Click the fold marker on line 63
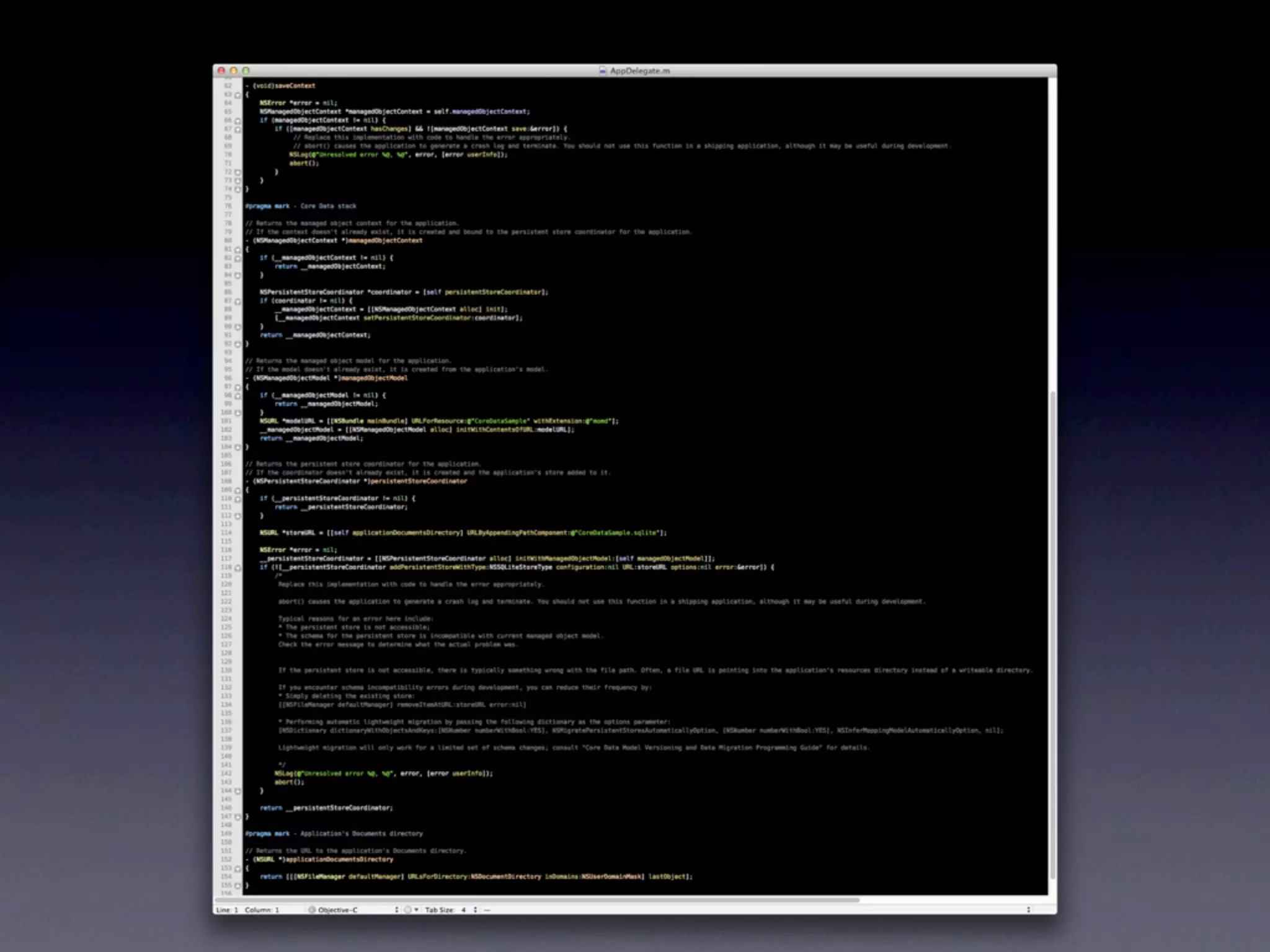 [x=238, y=95]
